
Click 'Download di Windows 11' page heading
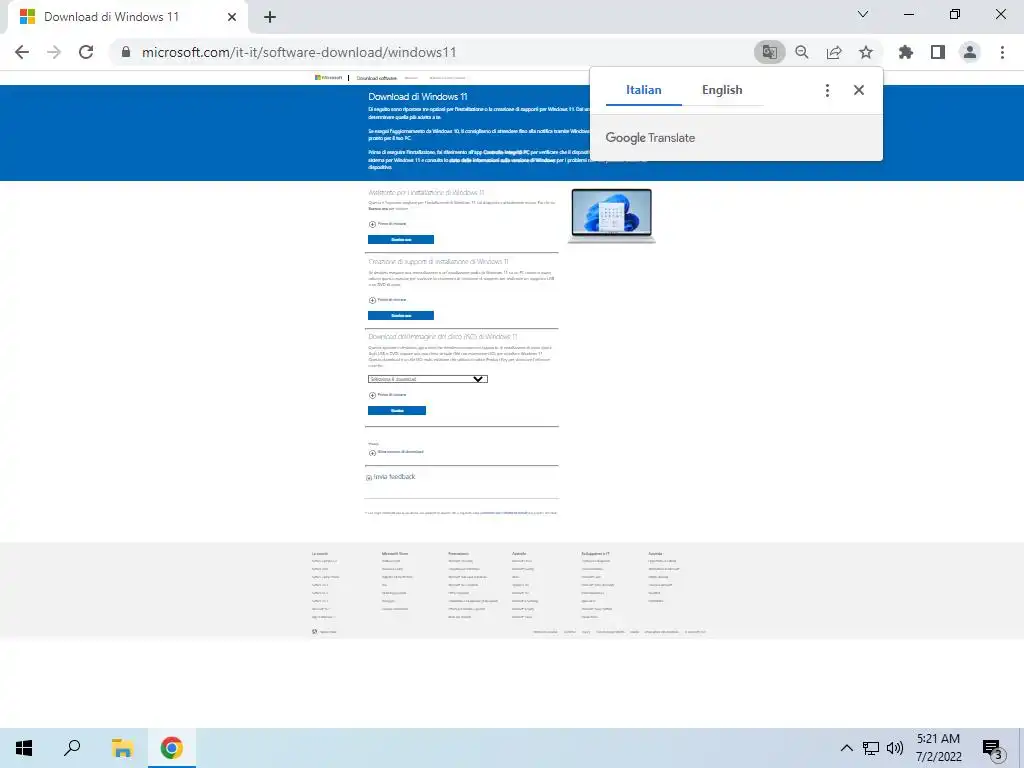(x=418, y=97)
